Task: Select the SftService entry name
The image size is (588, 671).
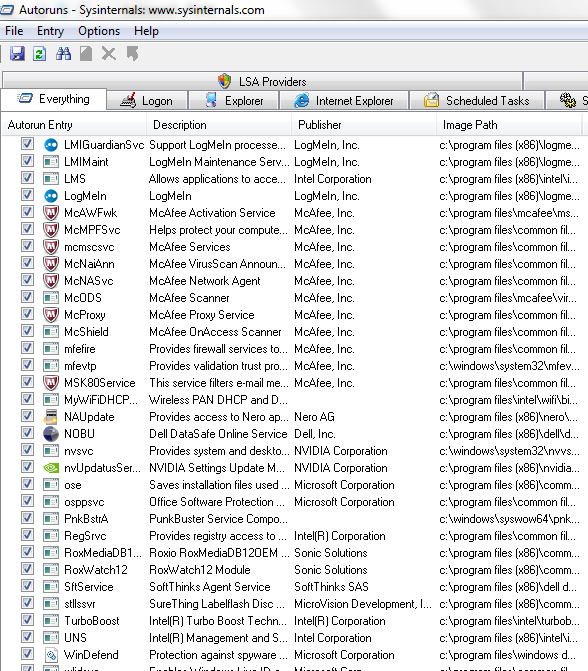Action: (x=89, y=587)
